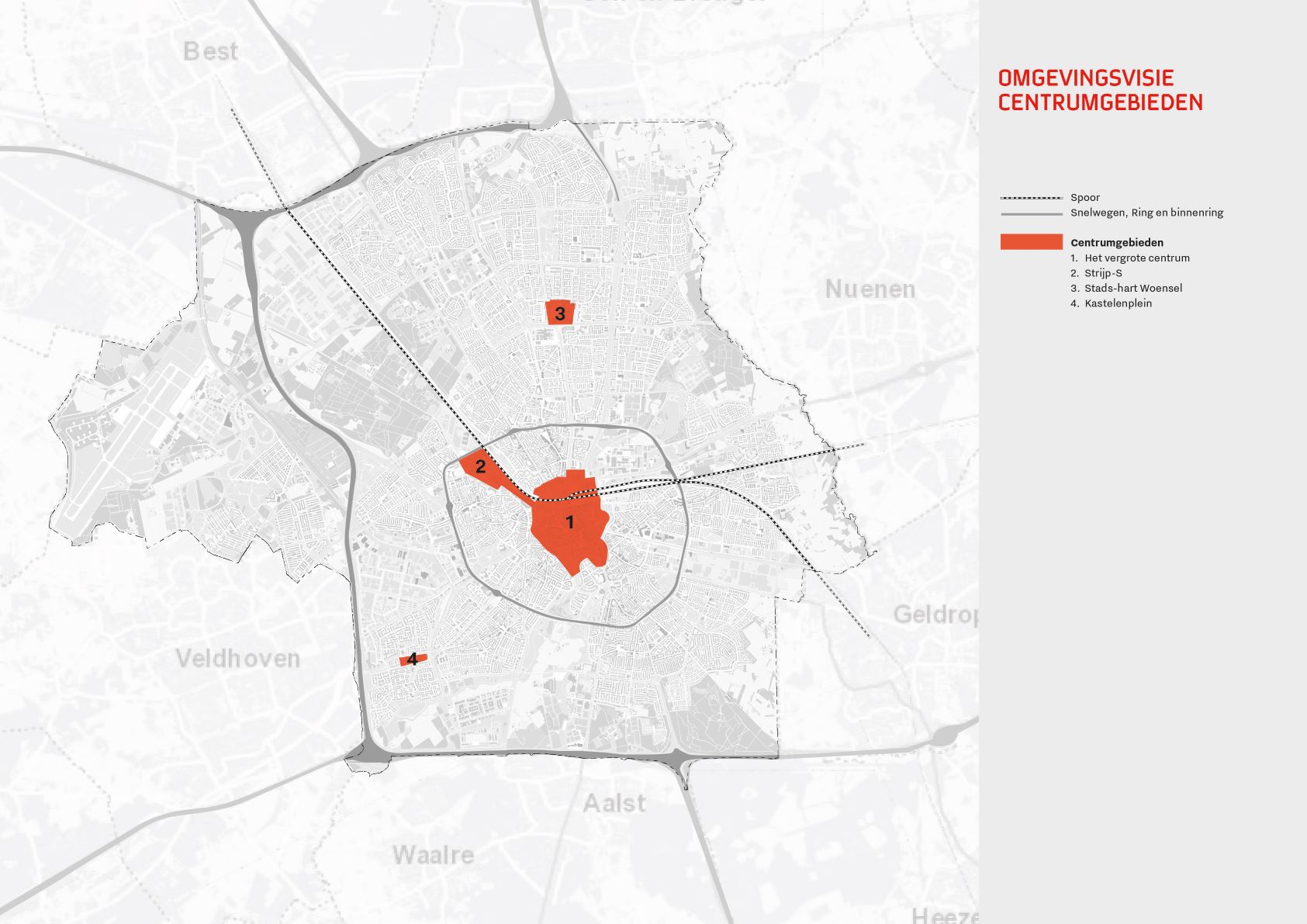Click the 'Waalre' place label

pyautogui.click(x=433, y=855)
